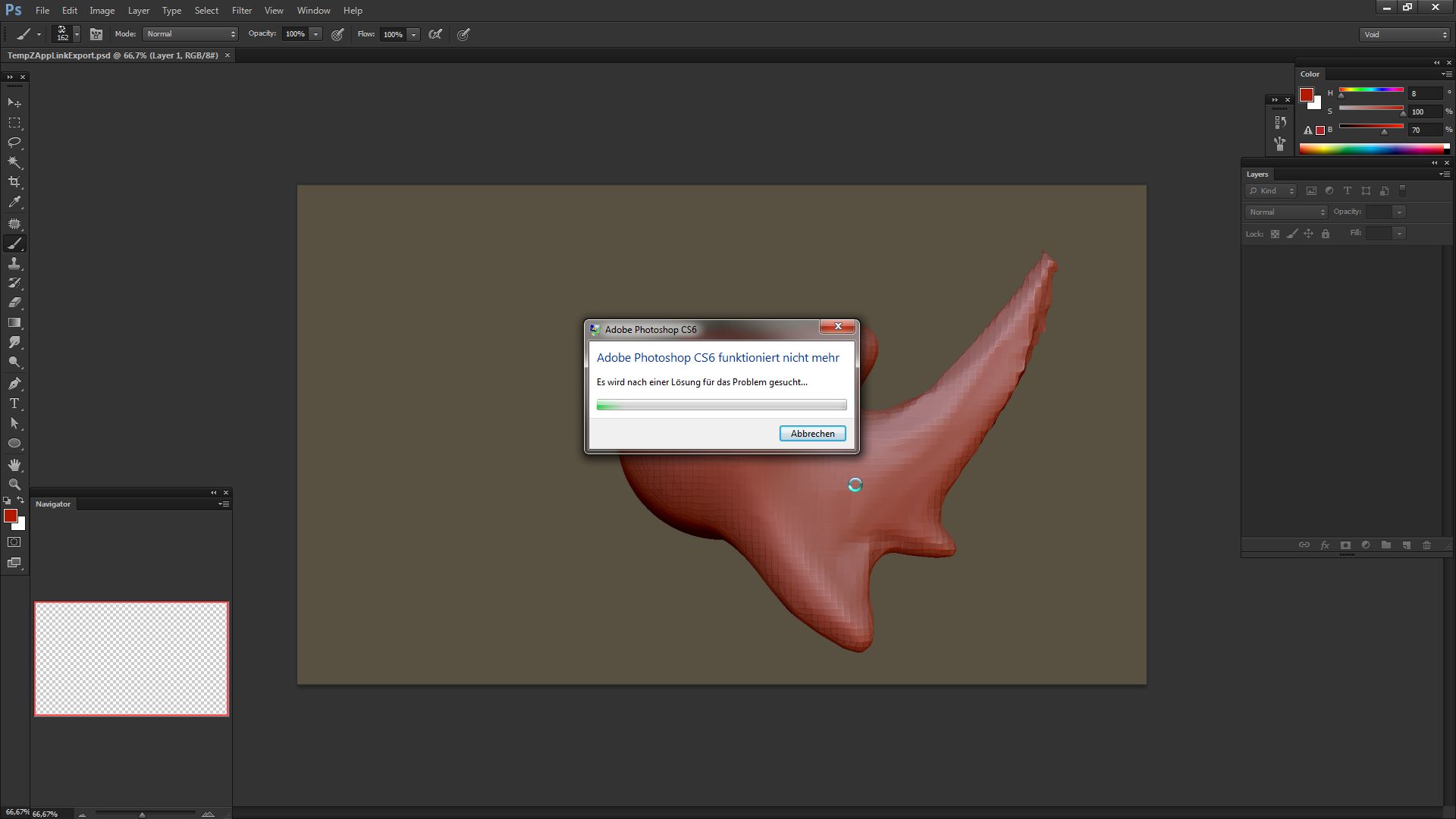Open Opacity slider dropdown arrow
1456x819 pixels.
[x=316, y=34]
